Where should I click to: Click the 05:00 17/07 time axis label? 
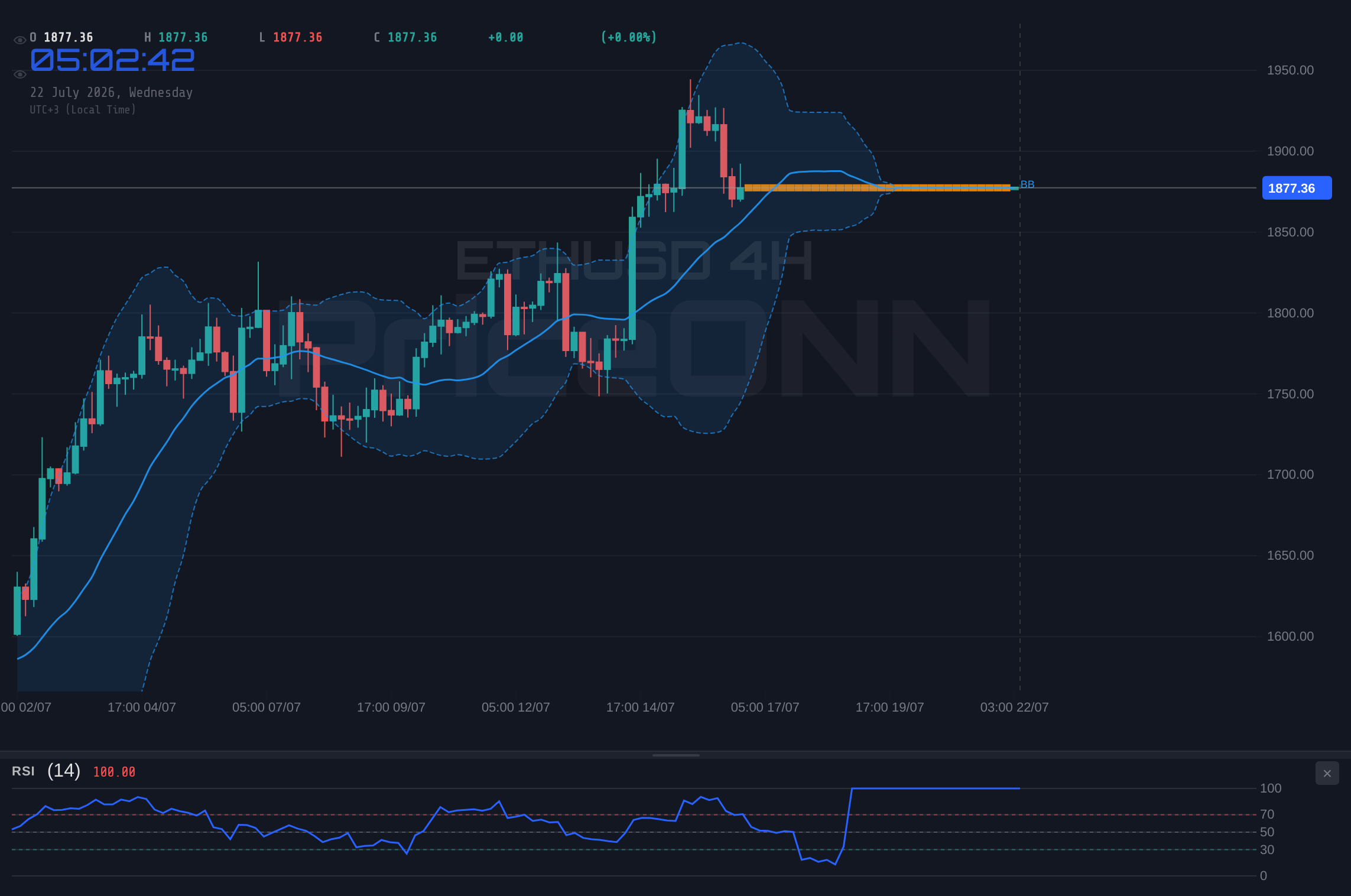(x=765, y=707)
